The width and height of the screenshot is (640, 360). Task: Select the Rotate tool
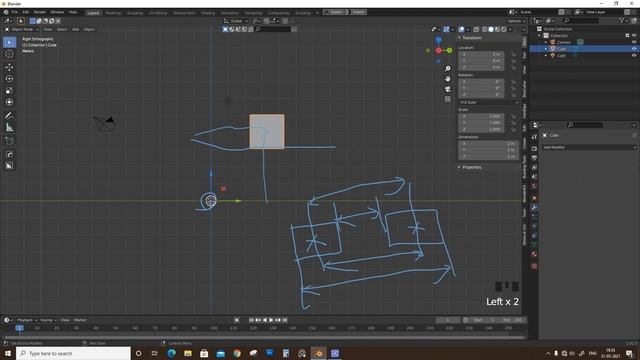pos(9,79)
